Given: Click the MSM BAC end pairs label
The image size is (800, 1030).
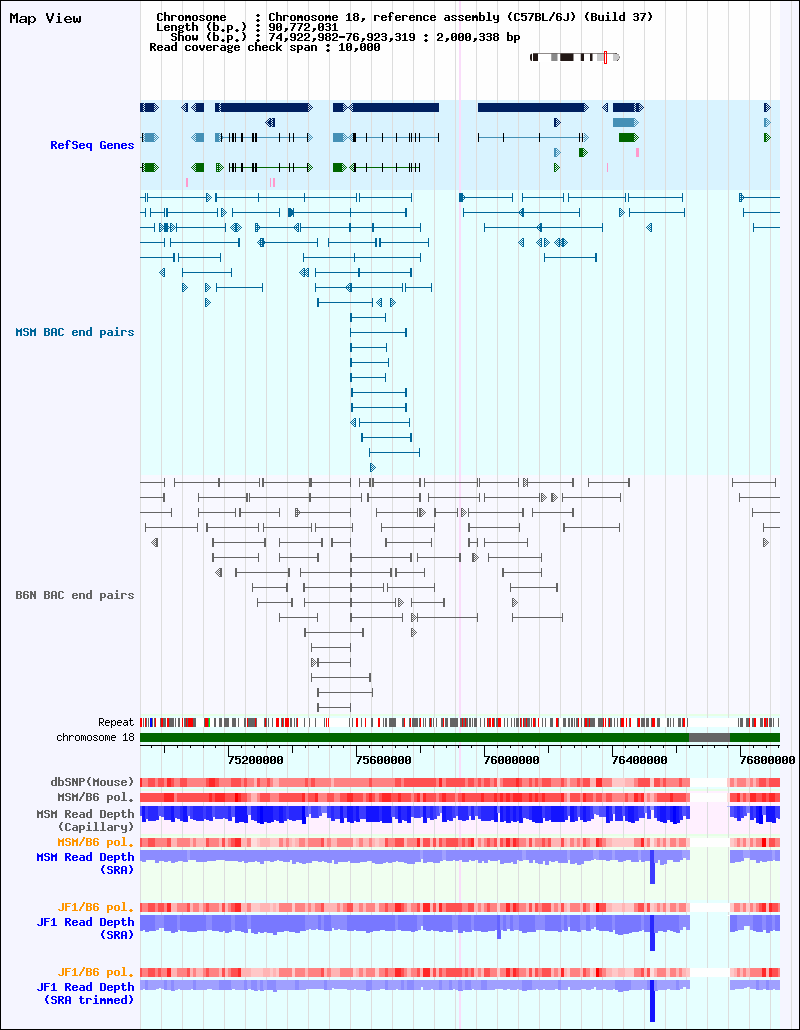Looking at the screenshot, I should click(75, 332).
